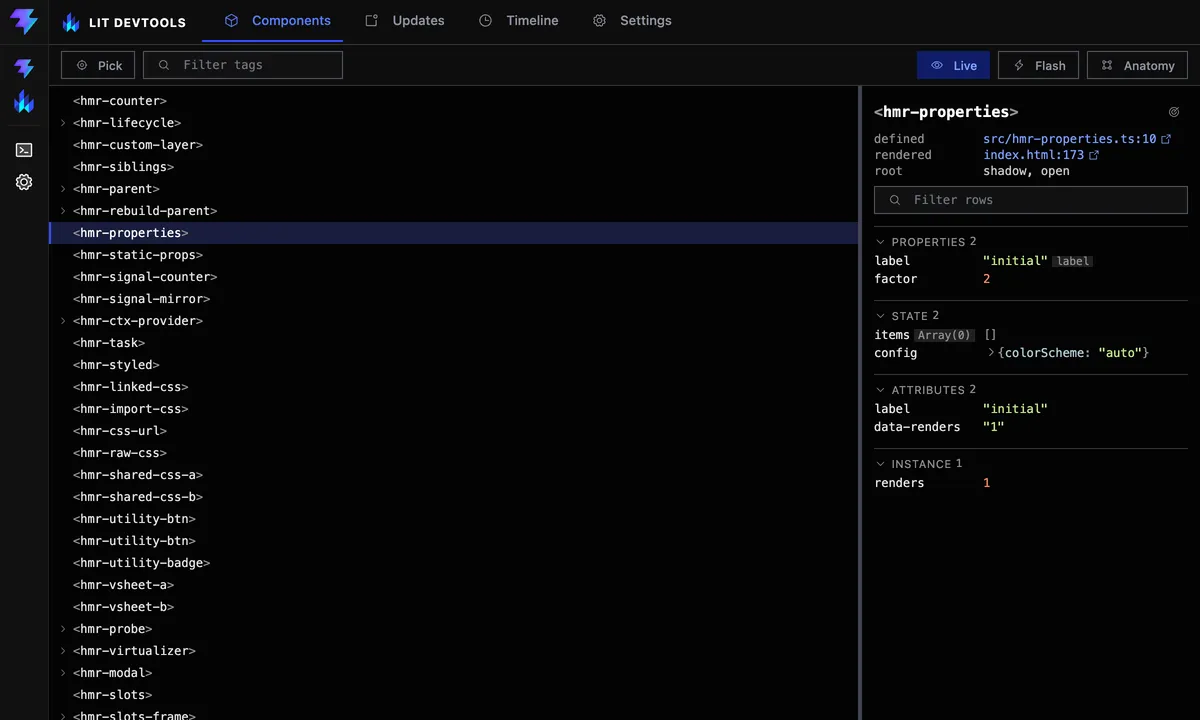Click the magnifier icon in Filter rows box
Image resolution: width=1200 pixels, height=720 pixels.
(x=895, y=200)
